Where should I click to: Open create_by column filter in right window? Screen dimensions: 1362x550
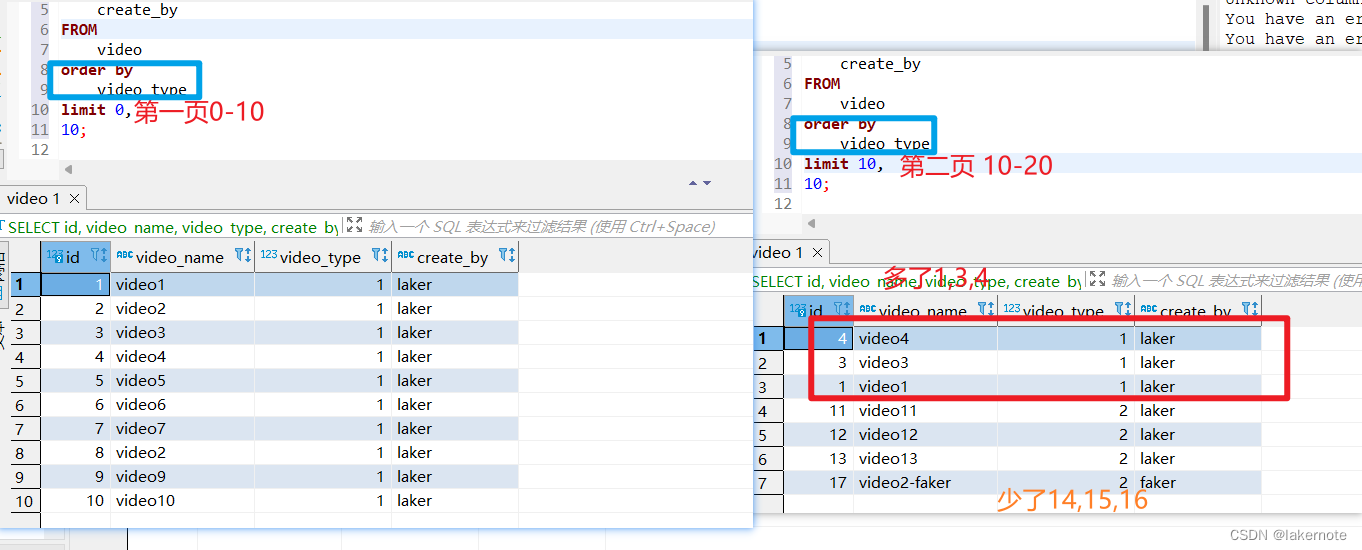(1249, 310)
